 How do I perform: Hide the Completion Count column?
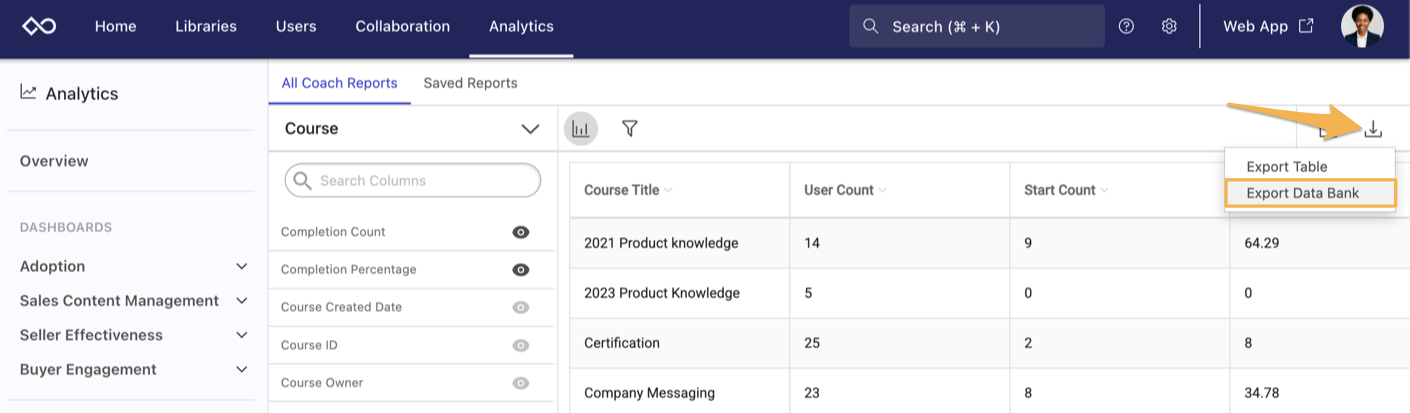point(520,232)
